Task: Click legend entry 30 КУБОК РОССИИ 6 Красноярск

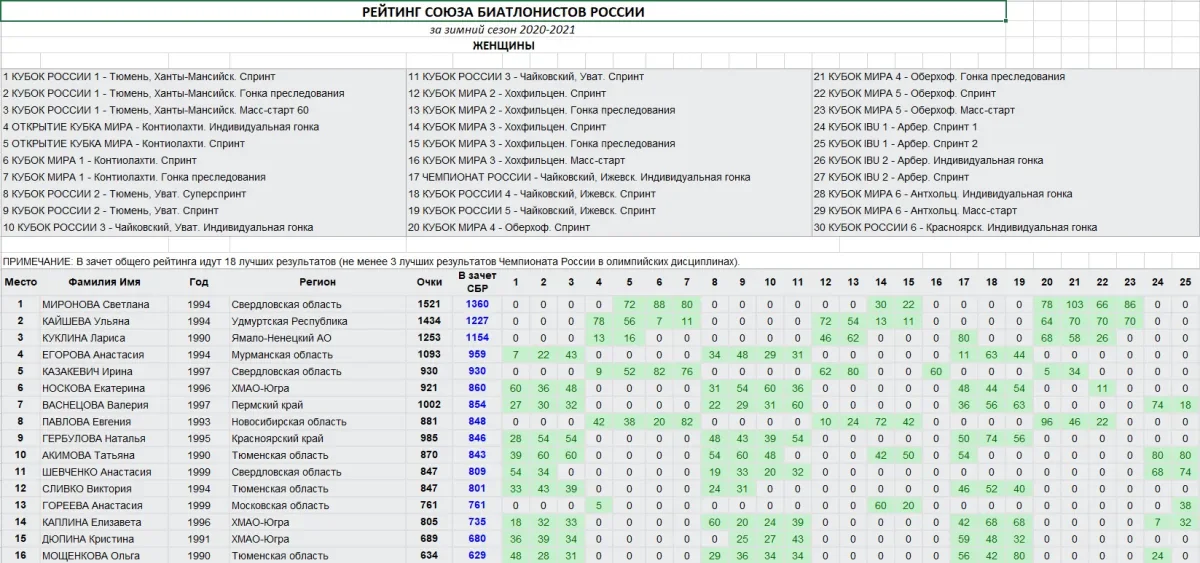Action: (x=955, y=228)
